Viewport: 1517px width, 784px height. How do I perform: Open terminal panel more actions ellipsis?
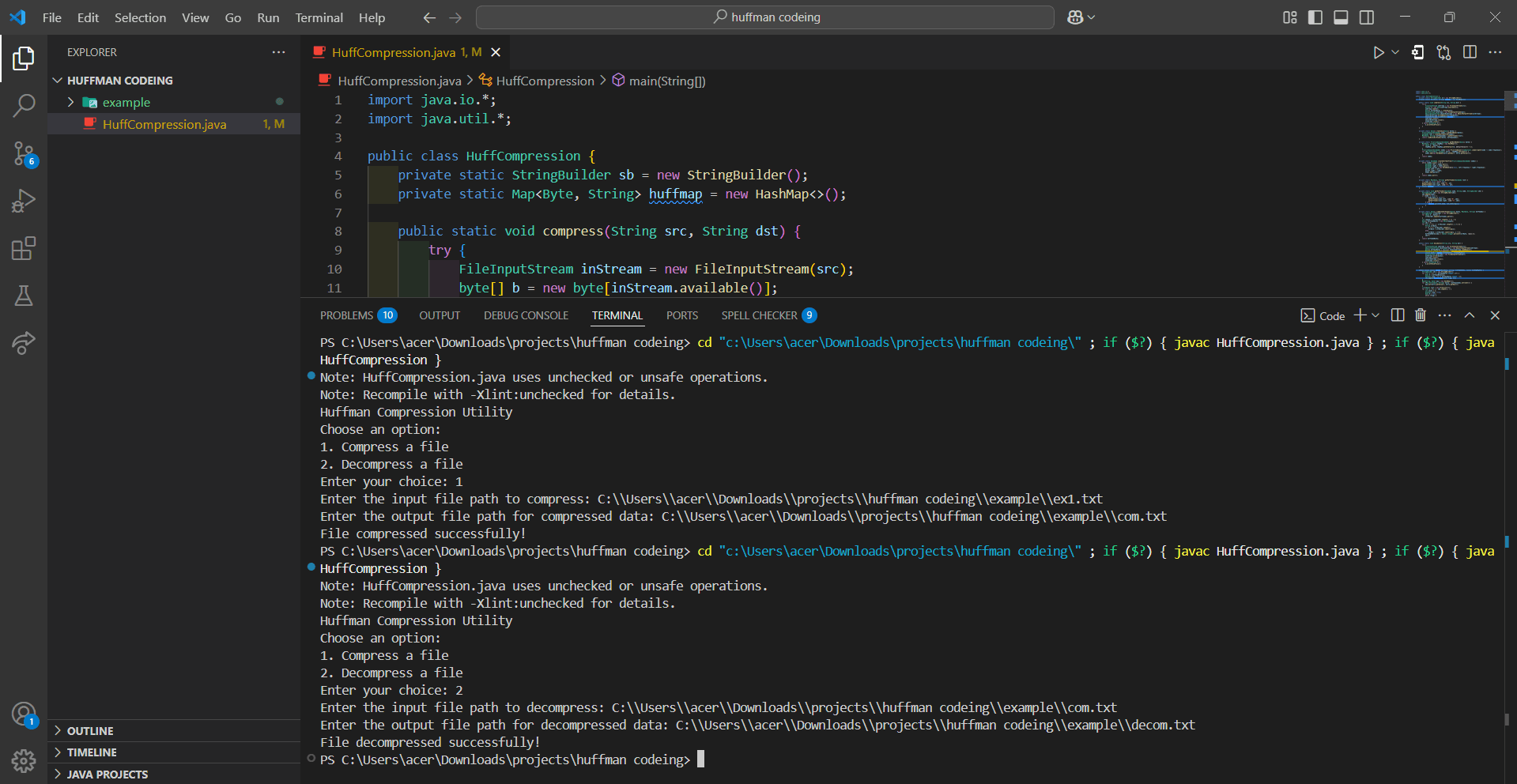(1445, 315)
